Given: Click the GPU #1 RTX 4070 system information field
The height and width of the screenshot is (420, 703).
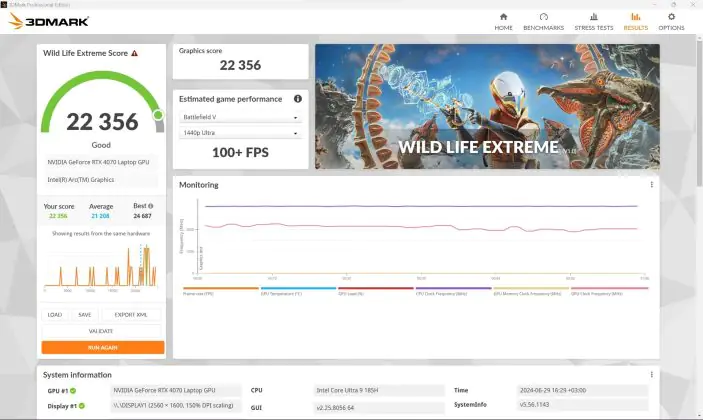Looking at the screenshot, I should coord(176,390).
